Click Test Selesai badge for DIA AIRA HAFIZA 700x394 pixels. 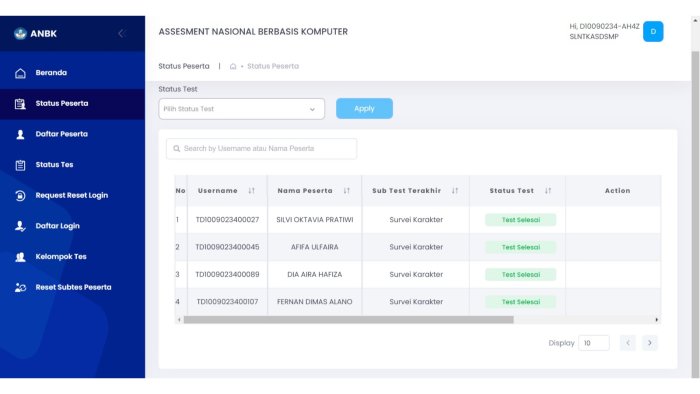pyautogui.click(x=521, y=274)
